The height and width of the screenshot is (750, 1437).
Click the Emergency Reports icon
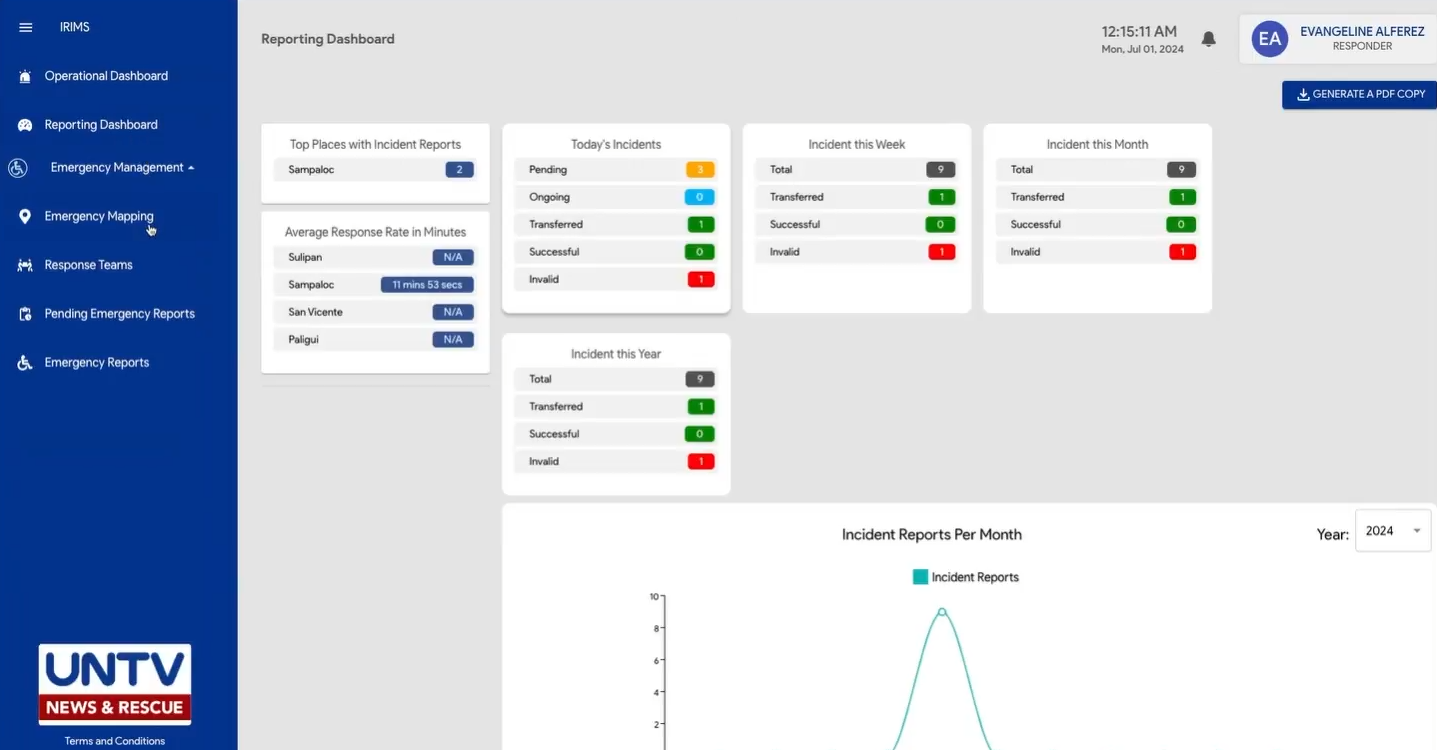pyautogui.click(x=24, y=362)
